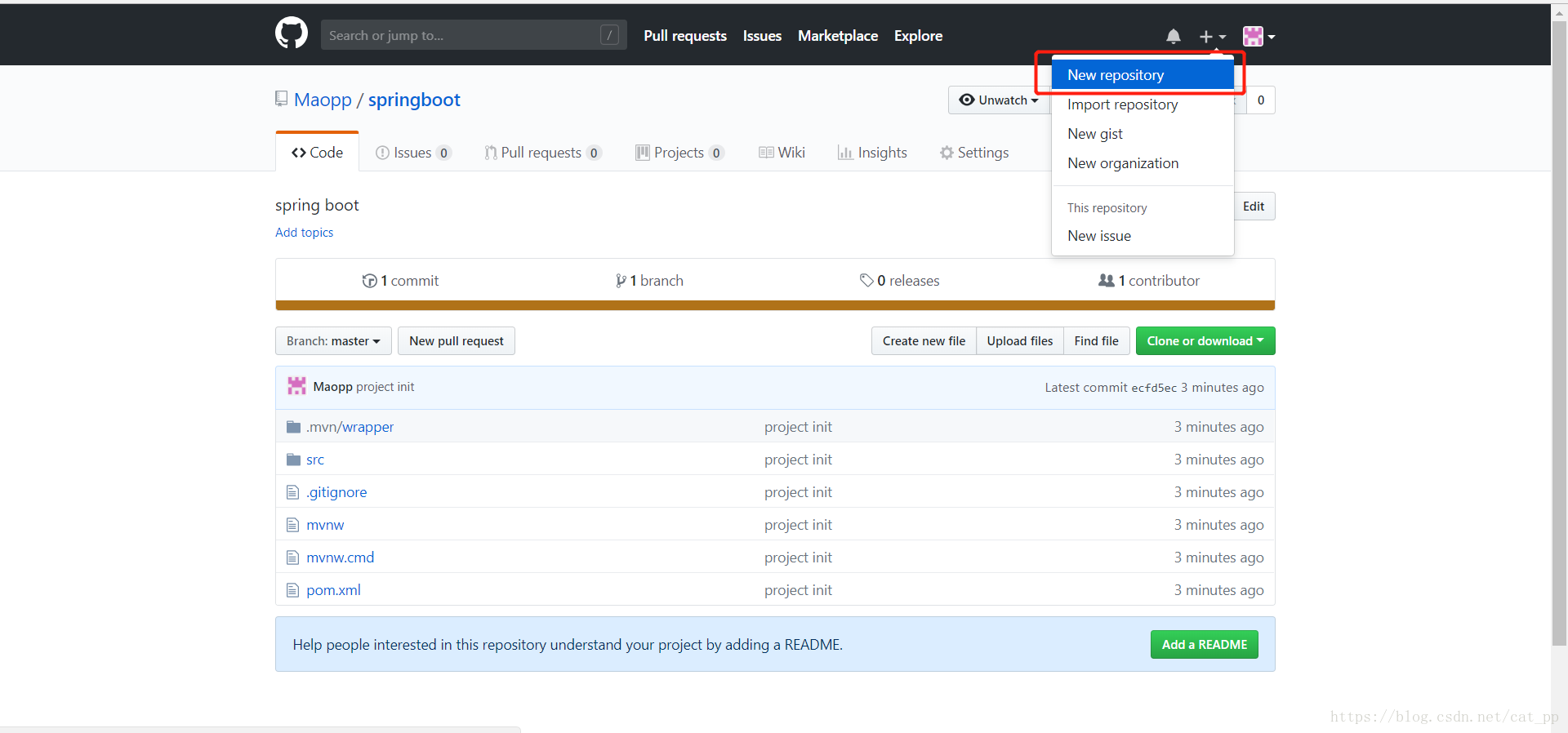This screenshot has width=1568, height=733.
Task: Click the mvnw.cmd file icon
Action: click(292, 558)
